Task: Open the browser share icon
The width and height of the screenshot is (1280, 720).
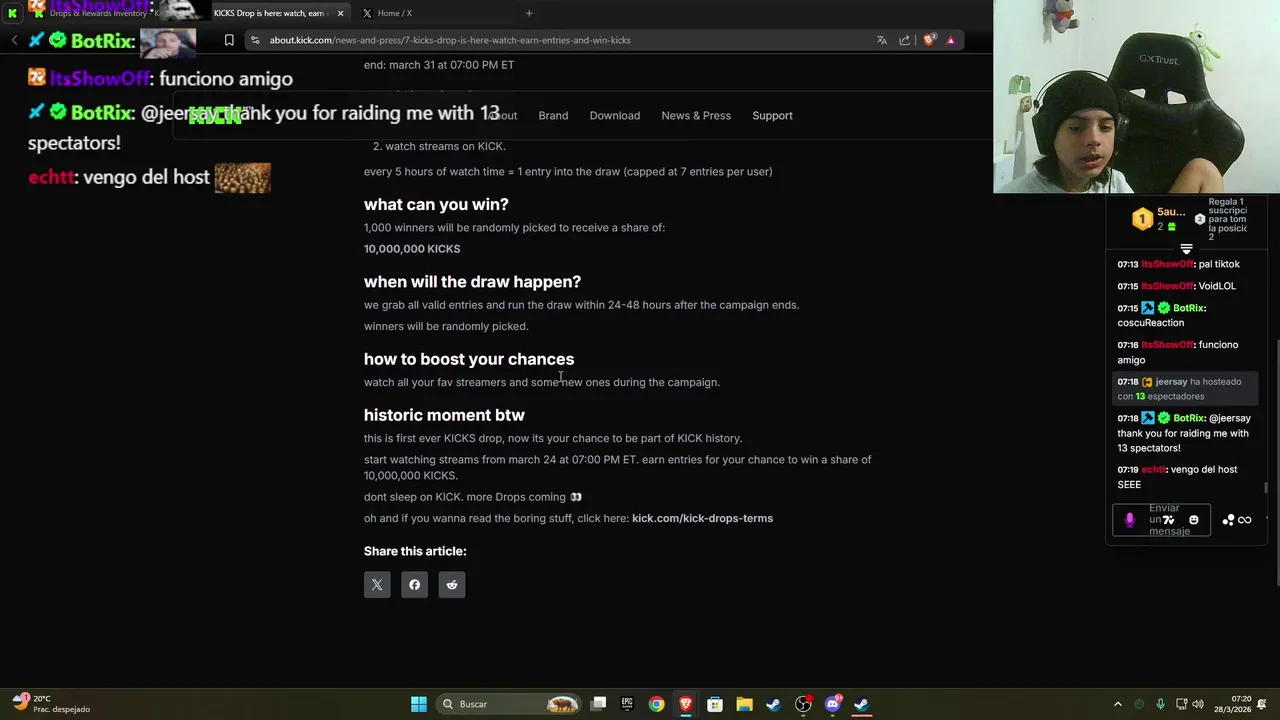Action: pyautogui.click(x=905, y=40)
